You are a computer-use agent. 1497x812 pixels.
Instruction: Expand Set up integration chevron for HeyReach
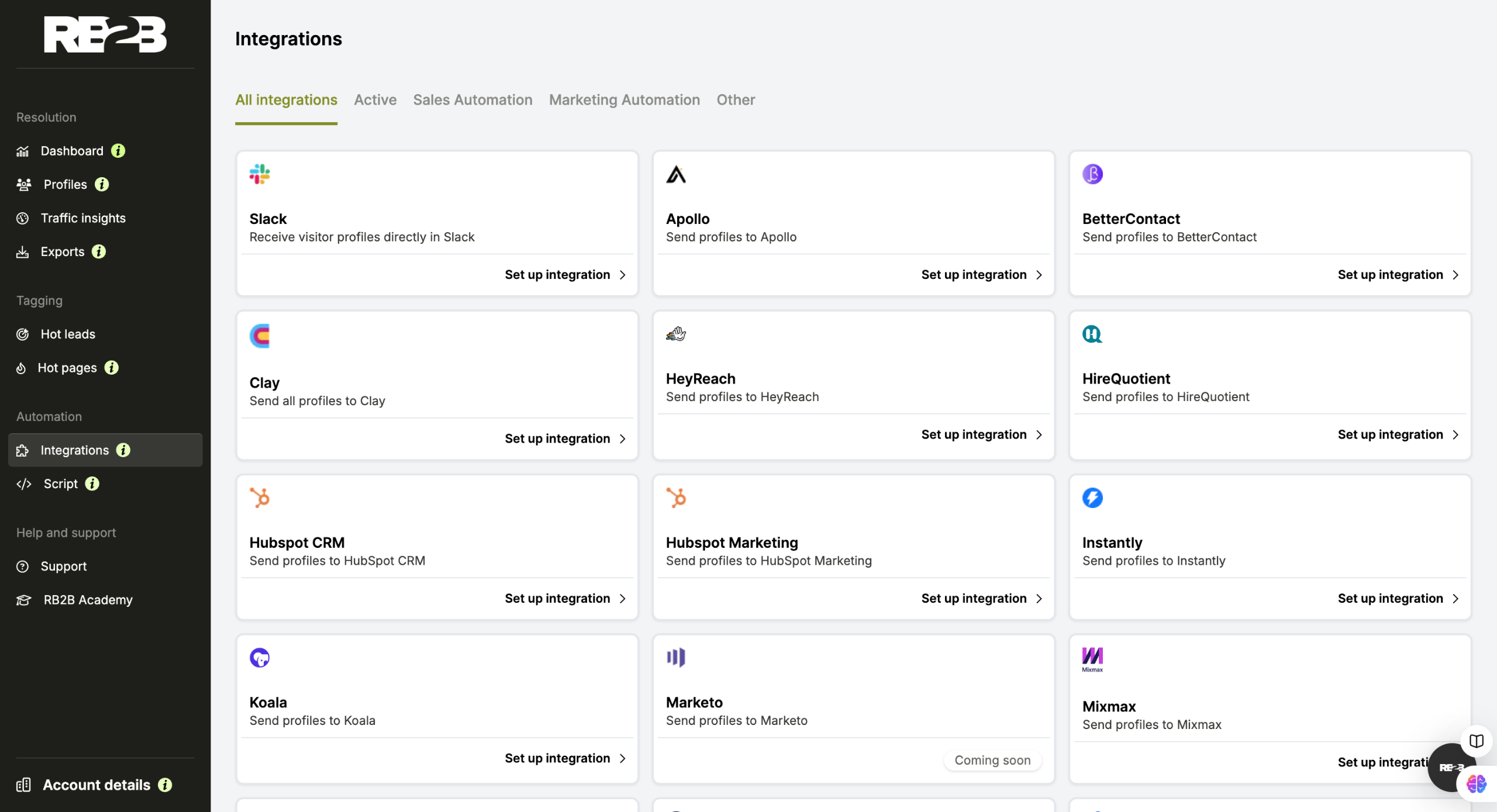pyautogui.click(x=1039, y=435)
